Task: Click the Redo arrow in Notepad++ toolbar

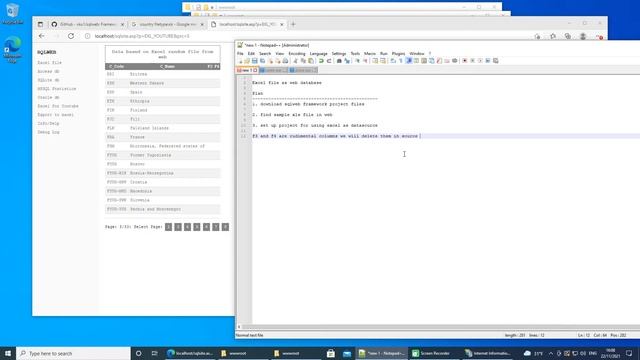Action: click(329, 61)
